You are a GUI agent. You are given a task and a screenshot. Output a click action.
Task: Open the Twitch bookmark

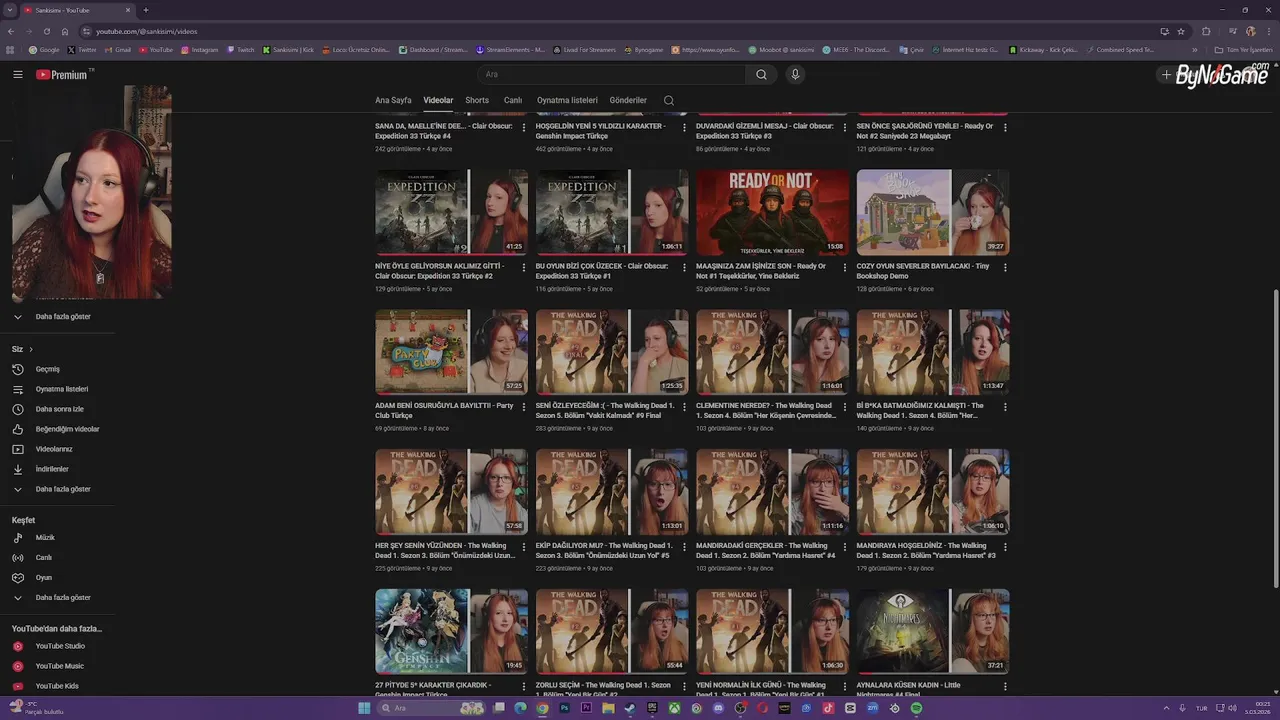click(241, 49)
